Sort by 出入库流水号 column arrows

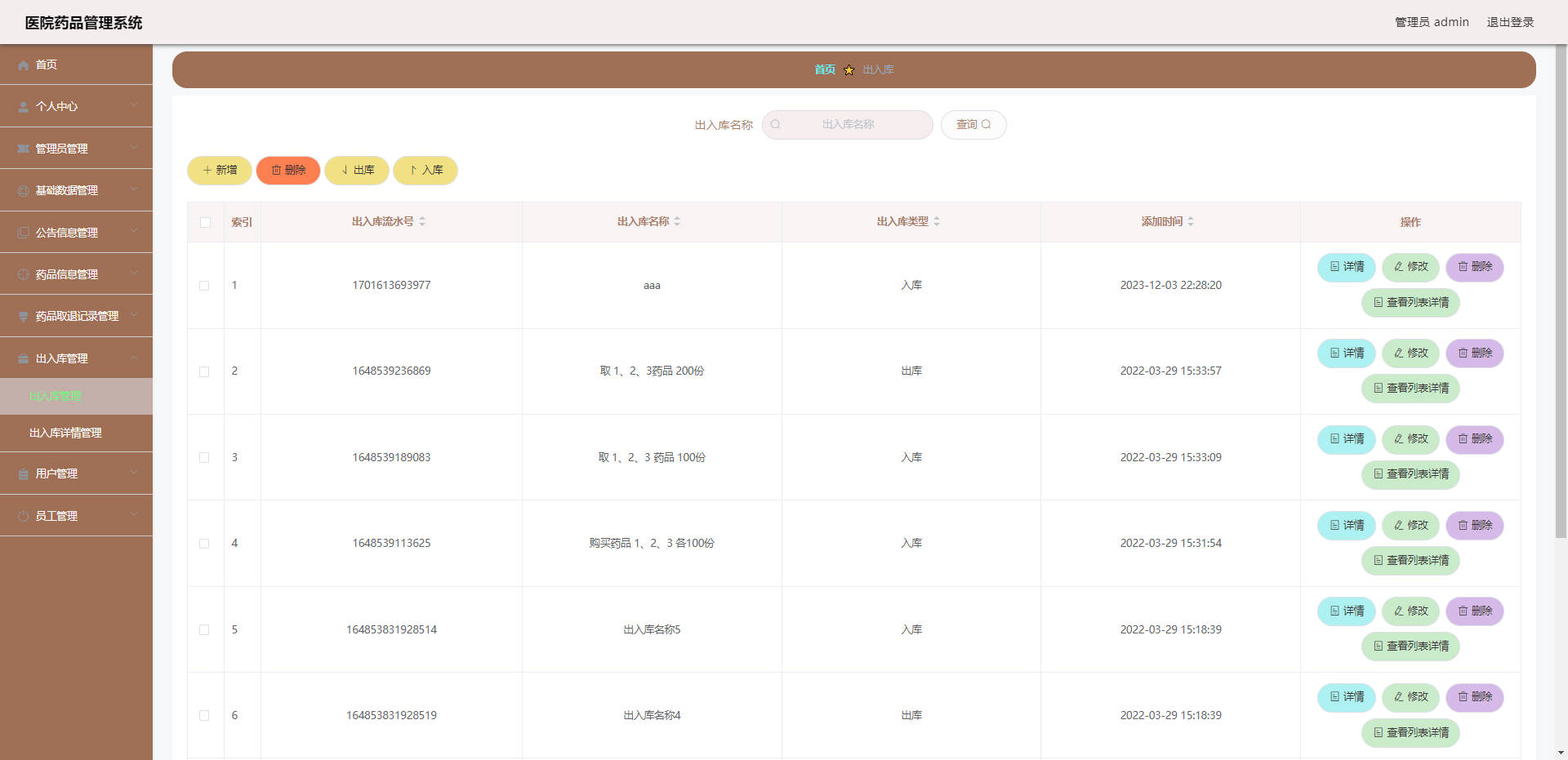click(x=422, y=221)
